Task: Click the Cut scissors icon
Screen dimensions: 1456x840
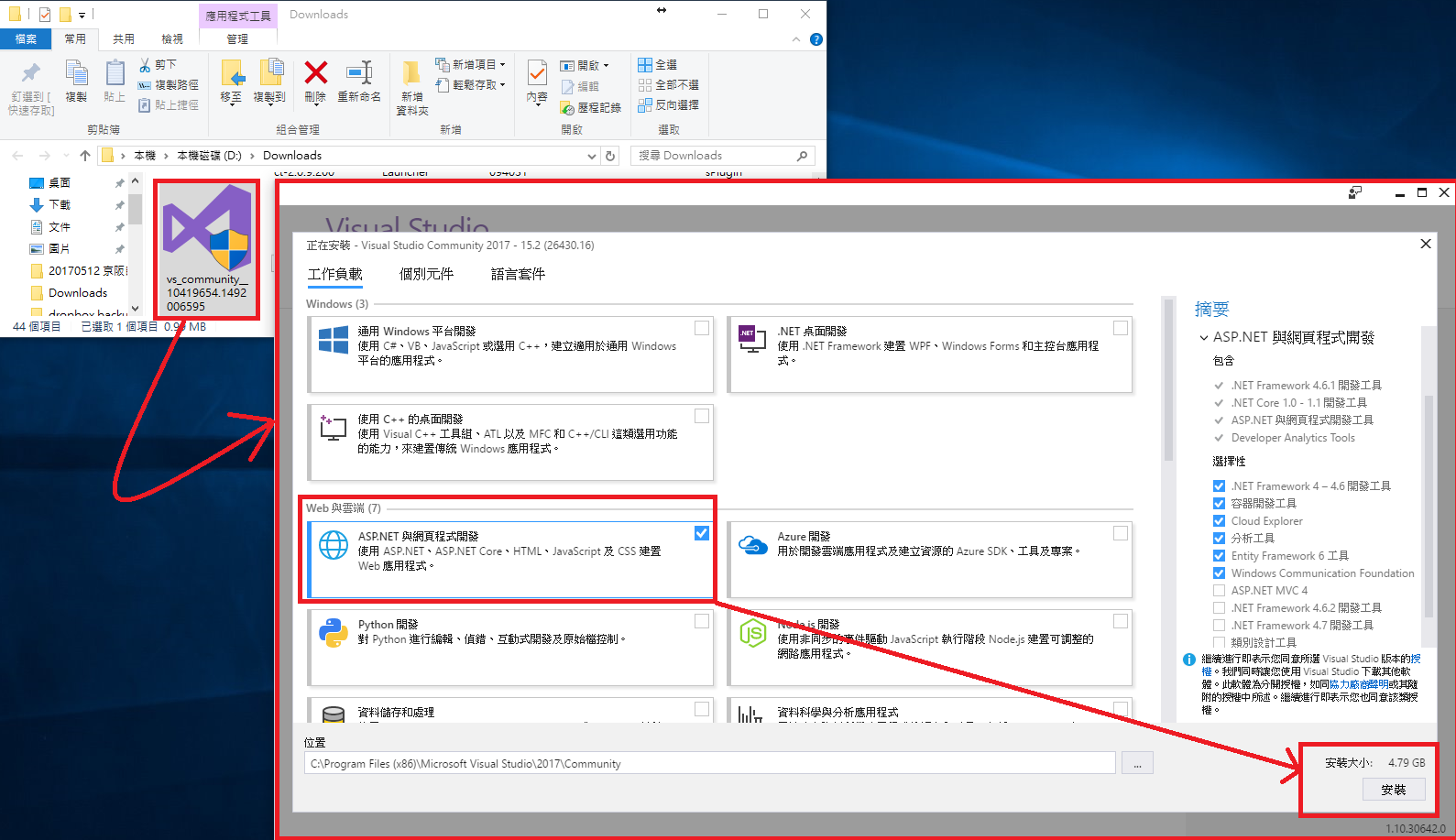Action: (145, 65)
